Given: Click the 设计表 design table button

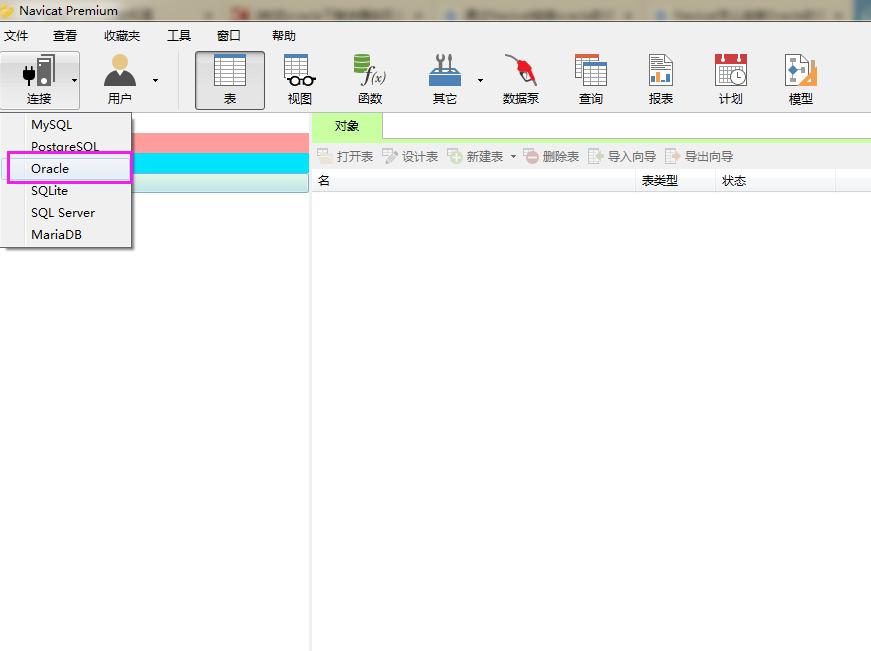Looking at the screenshot, I should coord(411,157).
